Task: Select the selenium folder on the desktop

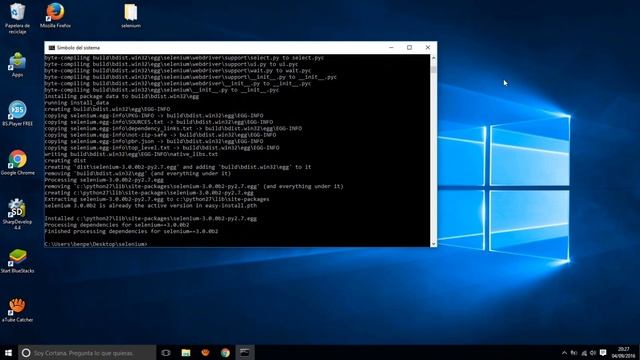Action: coord(131,16)
